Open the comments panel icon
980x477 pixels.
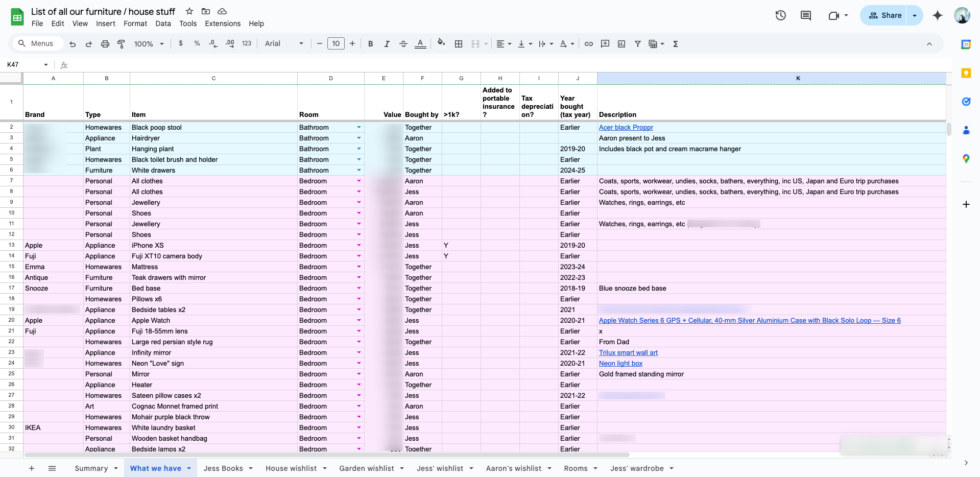tap(806, 16)
